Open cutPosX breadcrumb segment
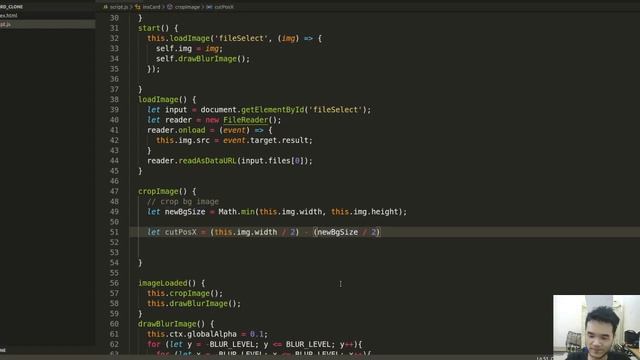Screen dimensions: 640x360 tap(224, 7)
